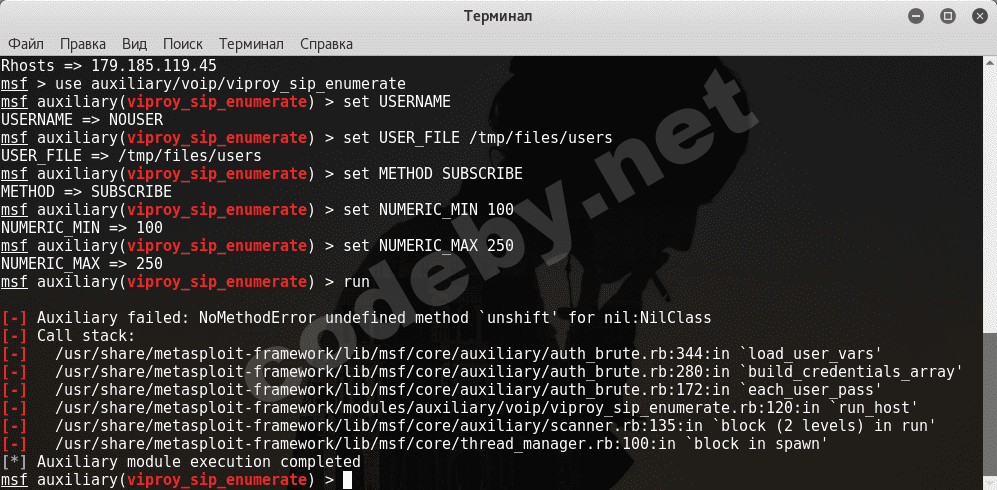Image resolution: width=997 pixels, height=490 pixels.
Task: Click the 'Auxiliary failed: NoMethodError' error line
Action: point(356,317)
